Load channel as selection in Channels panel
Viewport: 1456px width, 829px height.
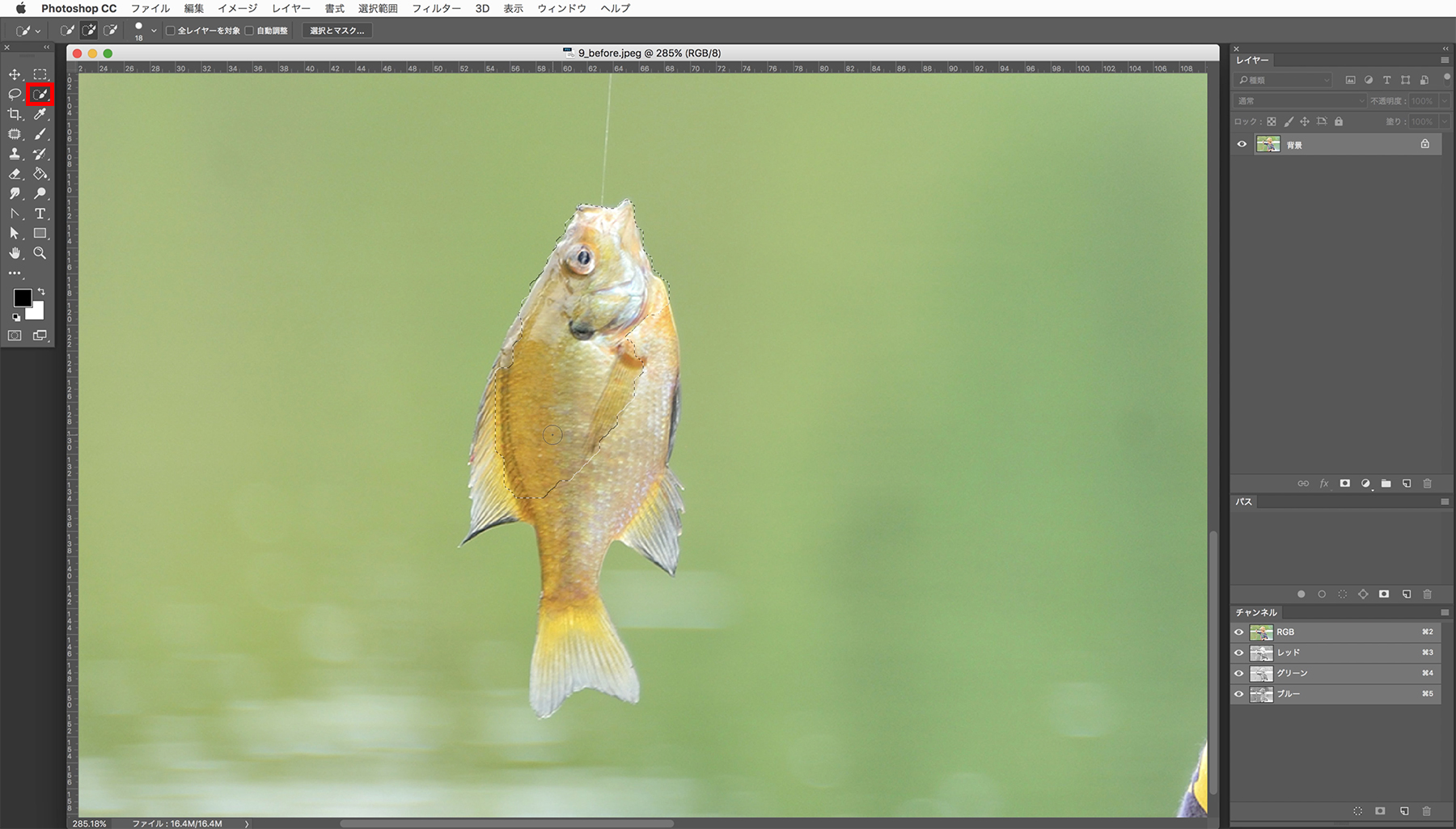1358,811
